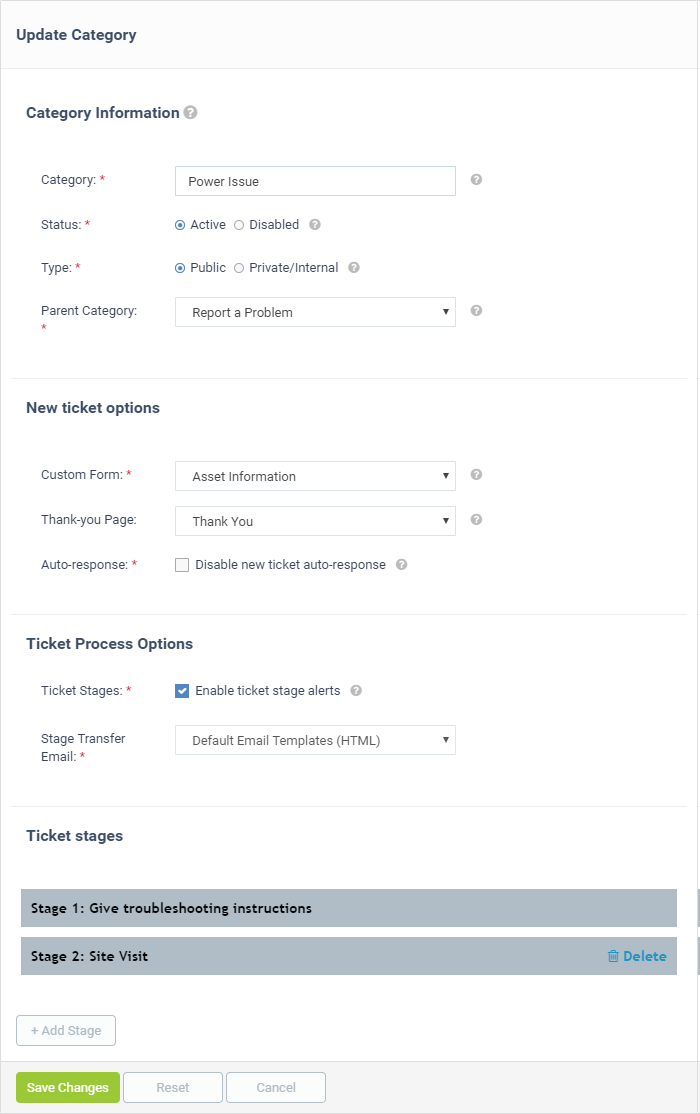Open the Parent Category dropdown

(316, 312)
